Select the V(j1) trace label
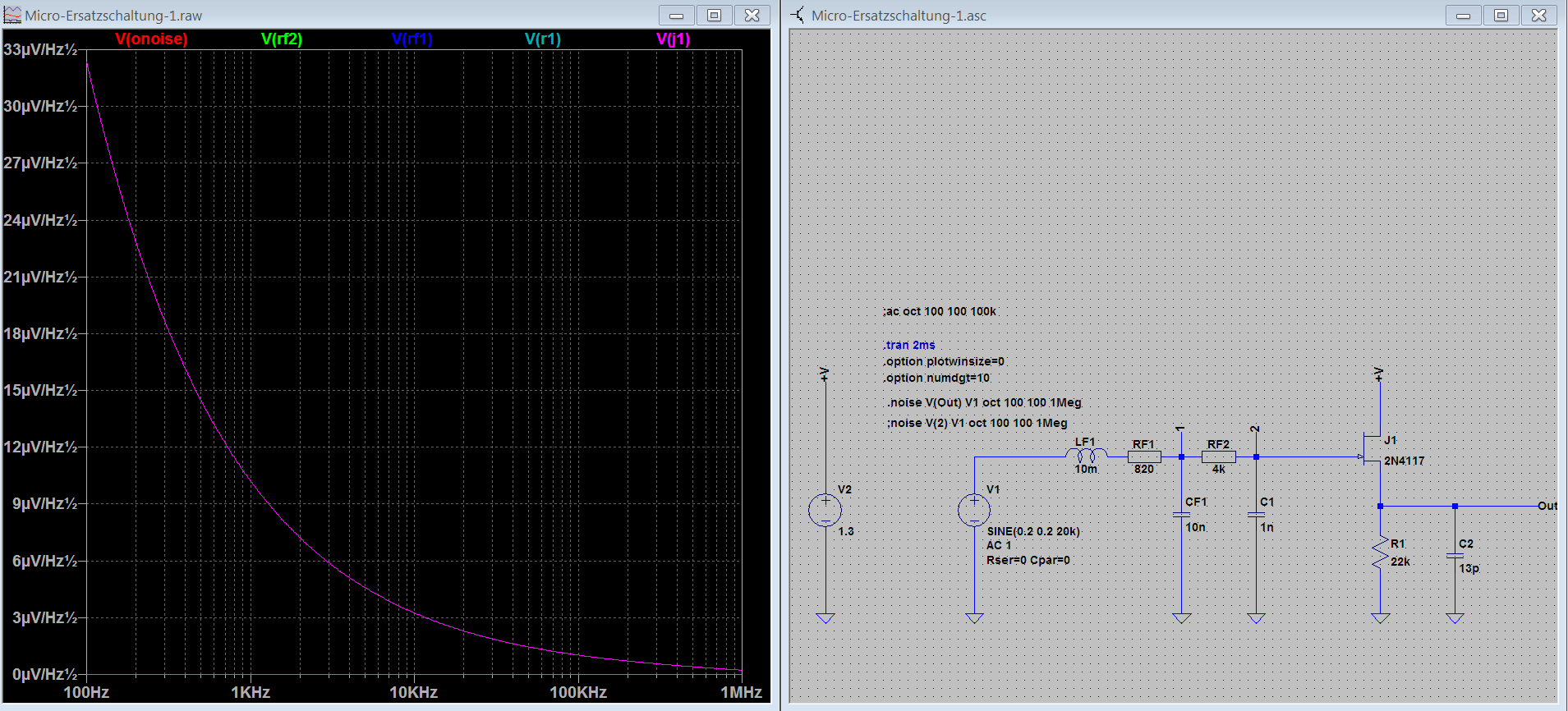The image size is (1568, 711). 674,39
